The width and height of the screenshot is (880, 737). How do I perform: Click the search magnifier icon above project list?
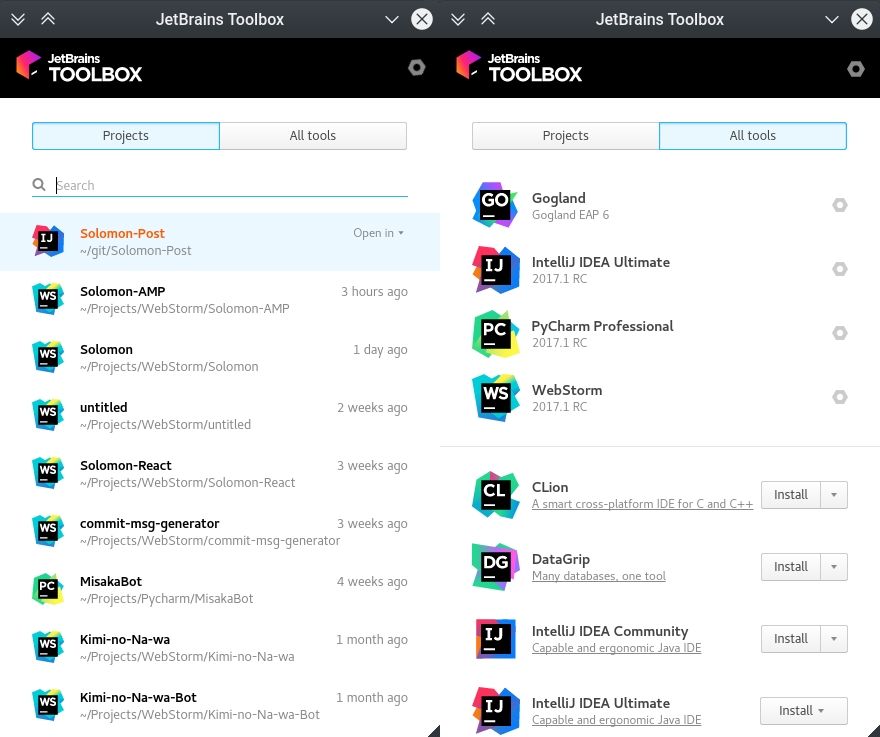[x=38, y=185]
